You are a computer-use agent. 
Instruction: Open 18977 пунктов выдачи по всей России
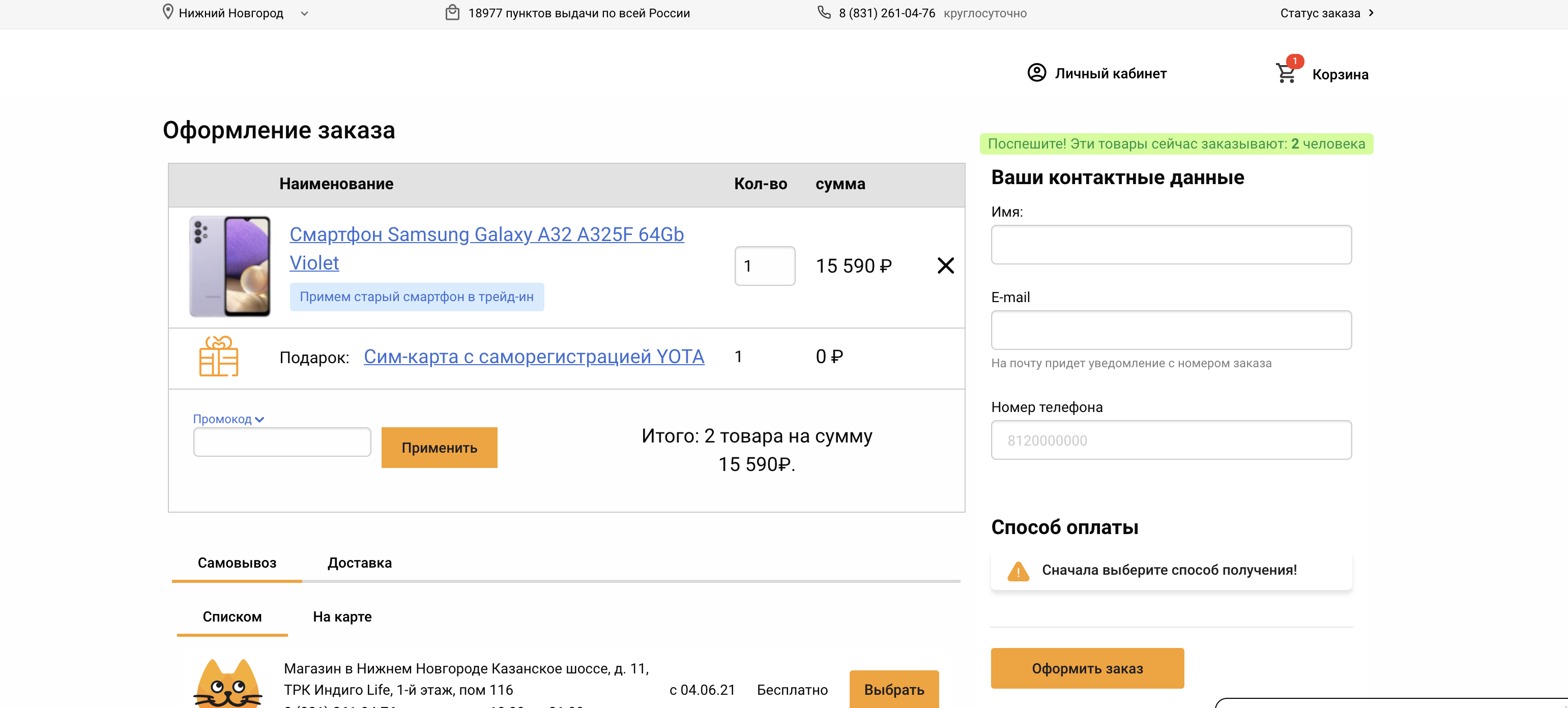coord(578,13)
